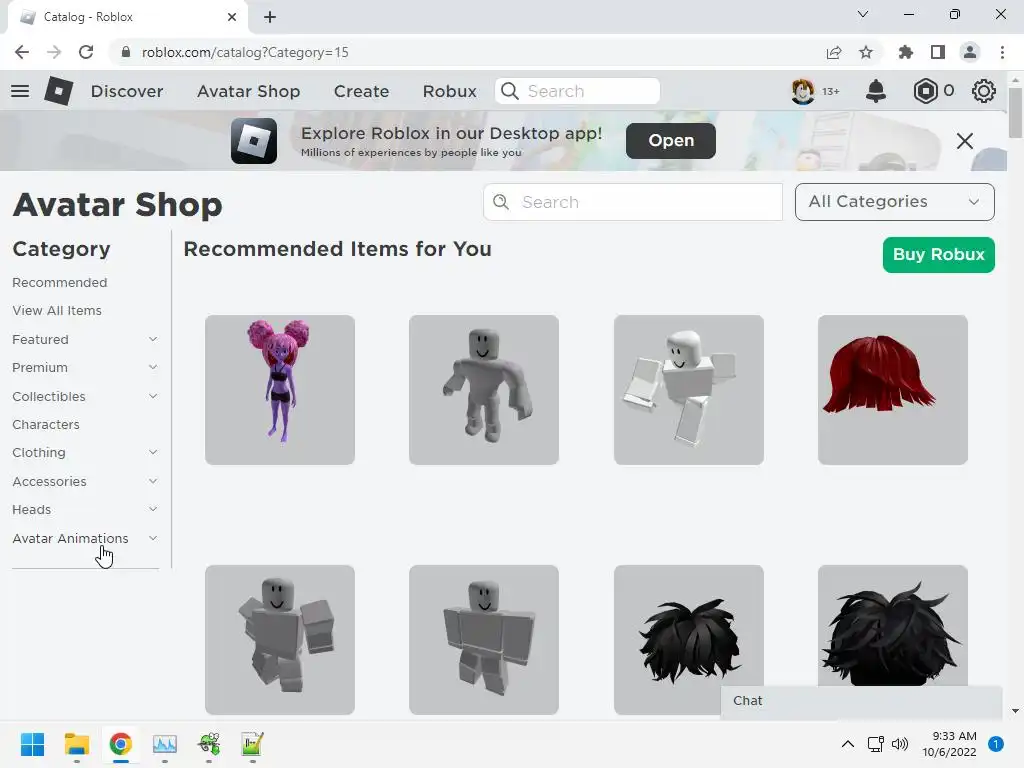Open the Robux balance icon
Viewport: 1024px width, 768px height.
[925, 91]
